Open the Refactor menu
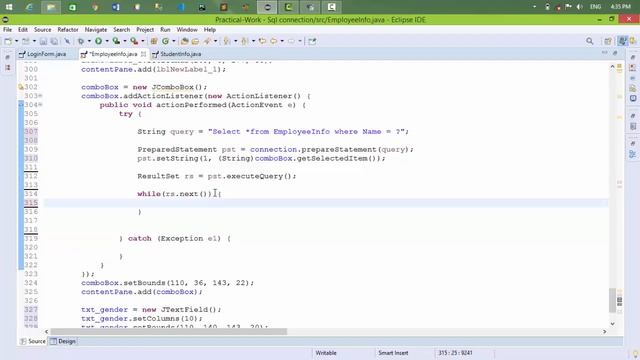This screenshot has height=360, width=640. tap(68, 30)
